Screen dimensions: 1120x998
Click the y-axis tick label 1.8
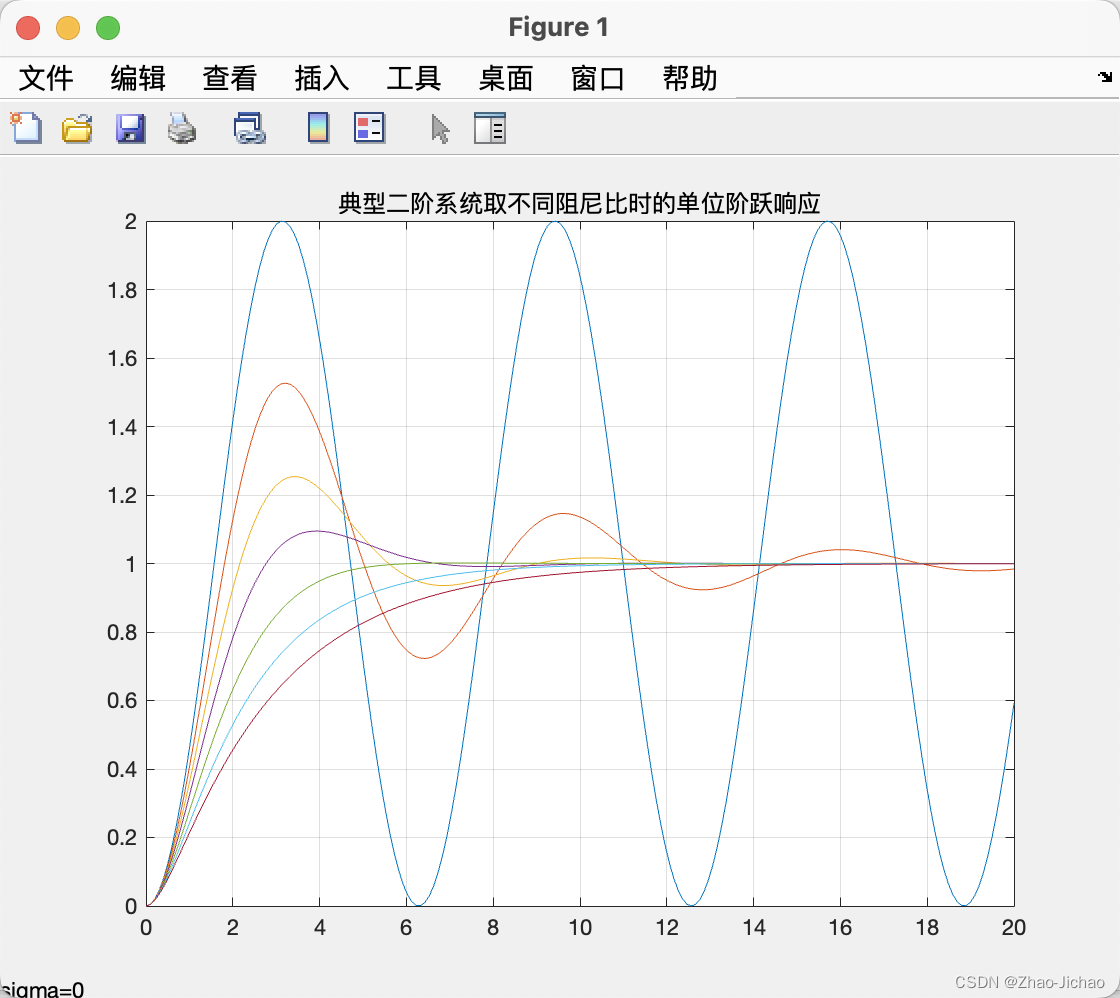122,291
